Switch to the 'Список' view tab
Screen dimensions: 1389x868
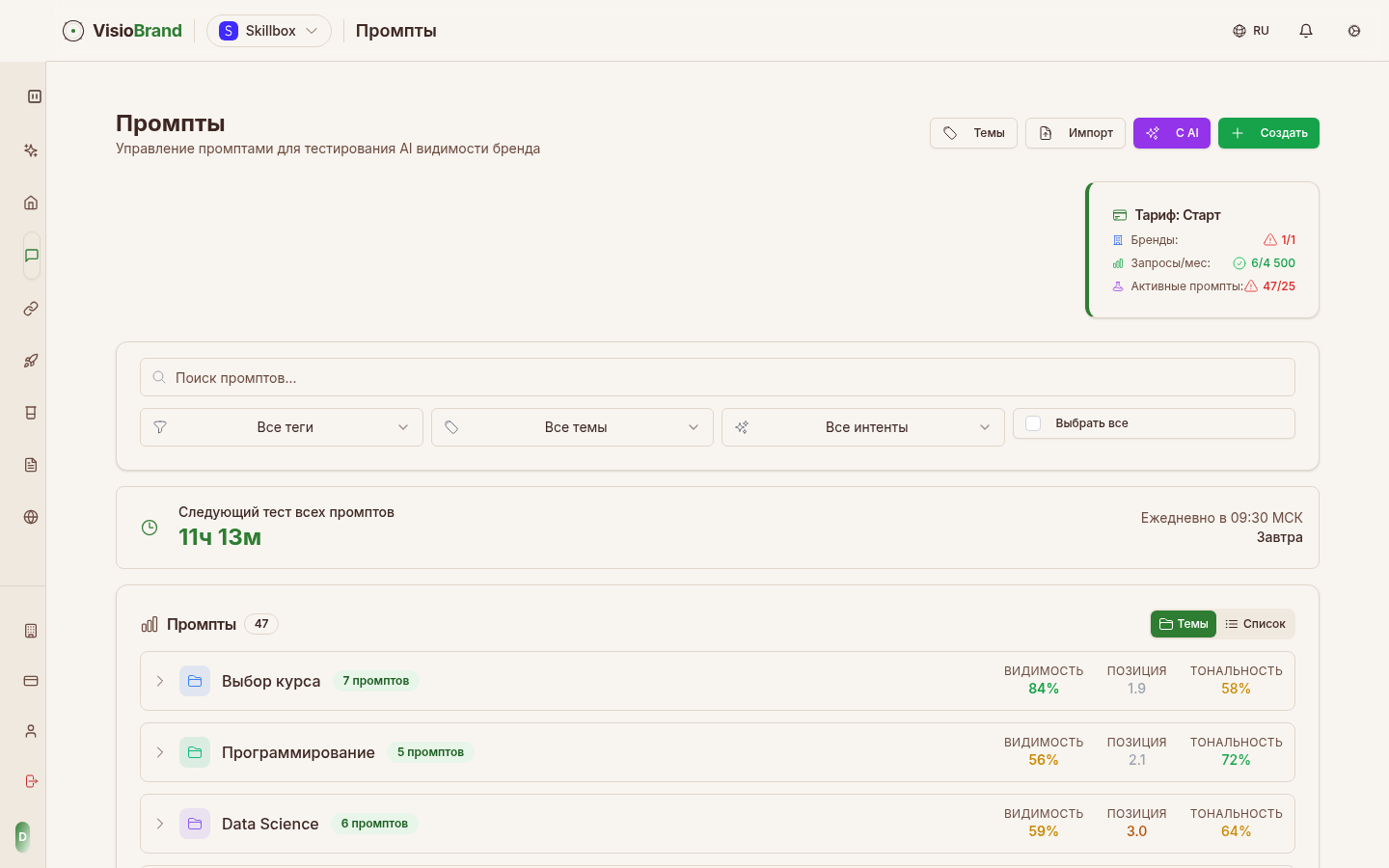pos(1255,624)
